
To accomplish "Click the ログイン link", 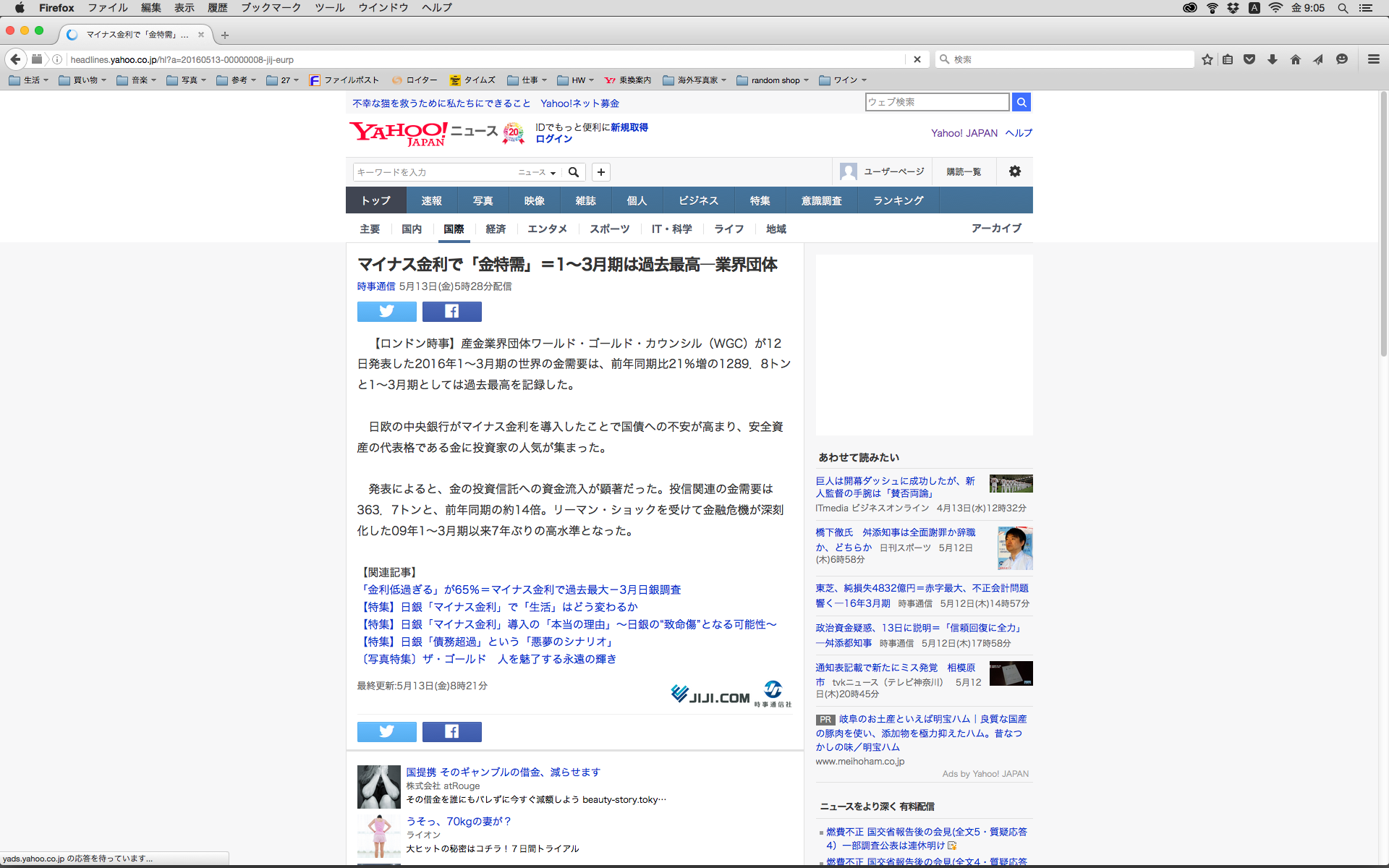I will click(553, 139).
